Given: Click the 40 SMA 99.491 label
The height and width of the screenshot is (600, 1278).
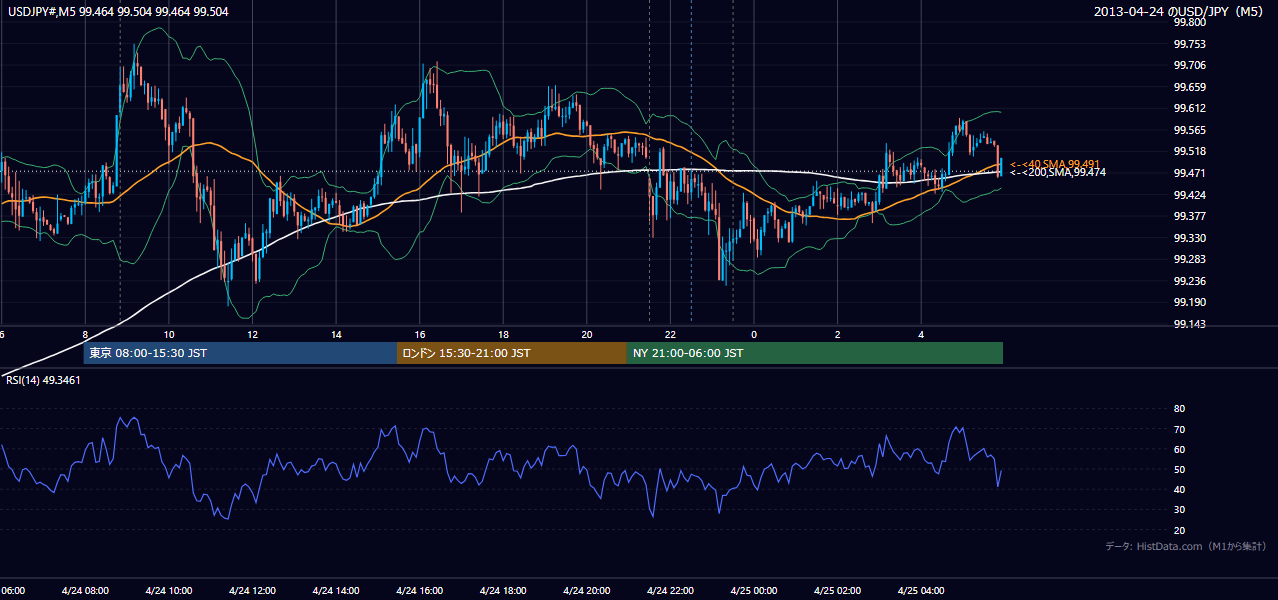Looking at the screenshot, I should click(1055, 164).
